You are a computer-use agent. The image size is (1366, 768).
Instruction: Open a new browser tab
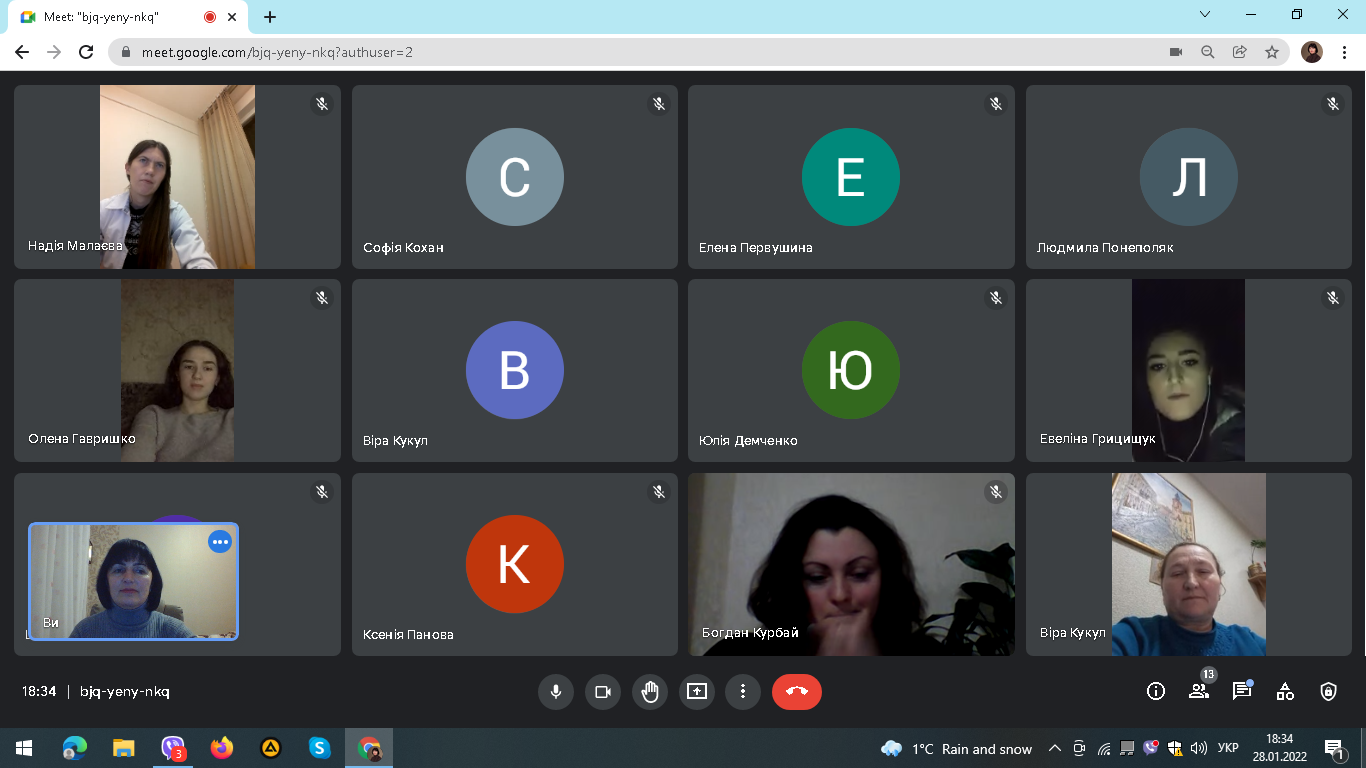pyautogui.click(x=270, y=17)
